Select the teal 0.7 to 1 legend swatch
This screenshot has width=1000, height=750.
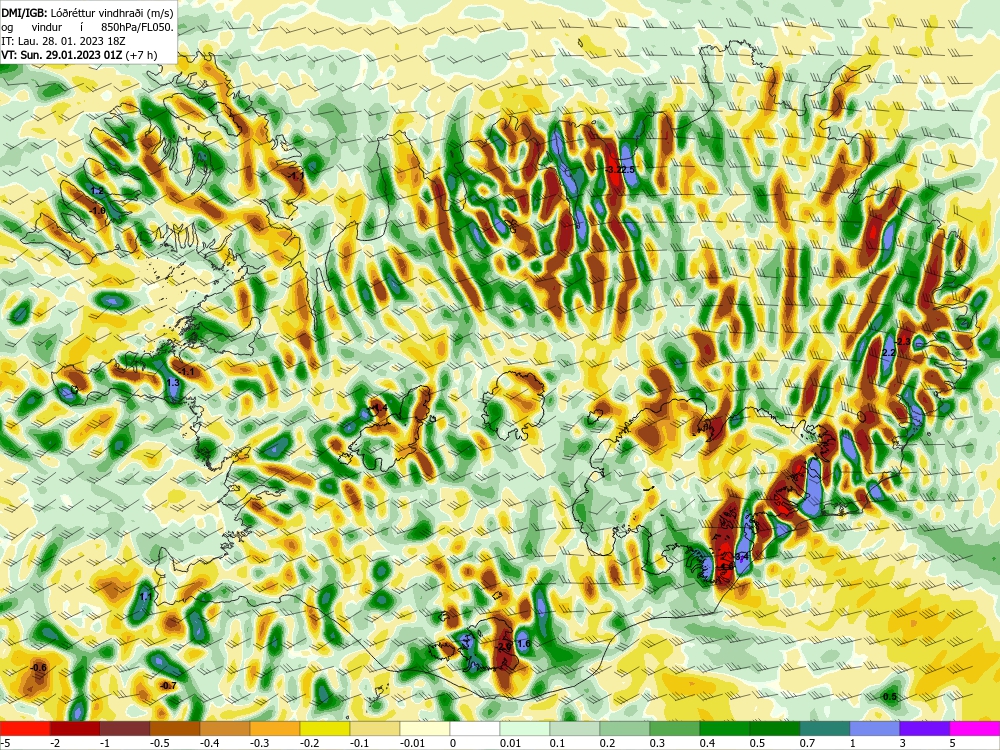[825, 728]
